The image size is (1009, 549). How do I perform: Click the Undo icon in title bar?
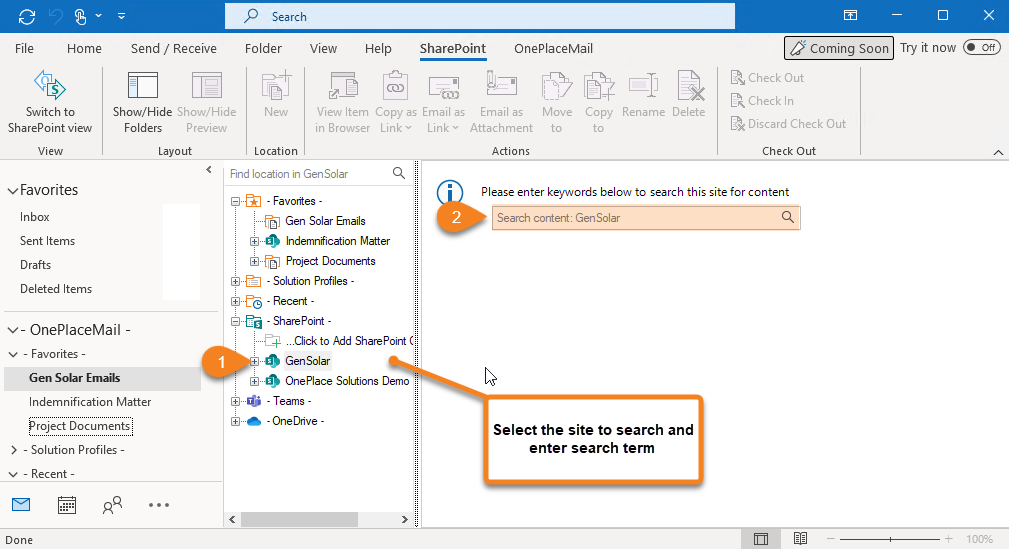[x=55, y=17]
